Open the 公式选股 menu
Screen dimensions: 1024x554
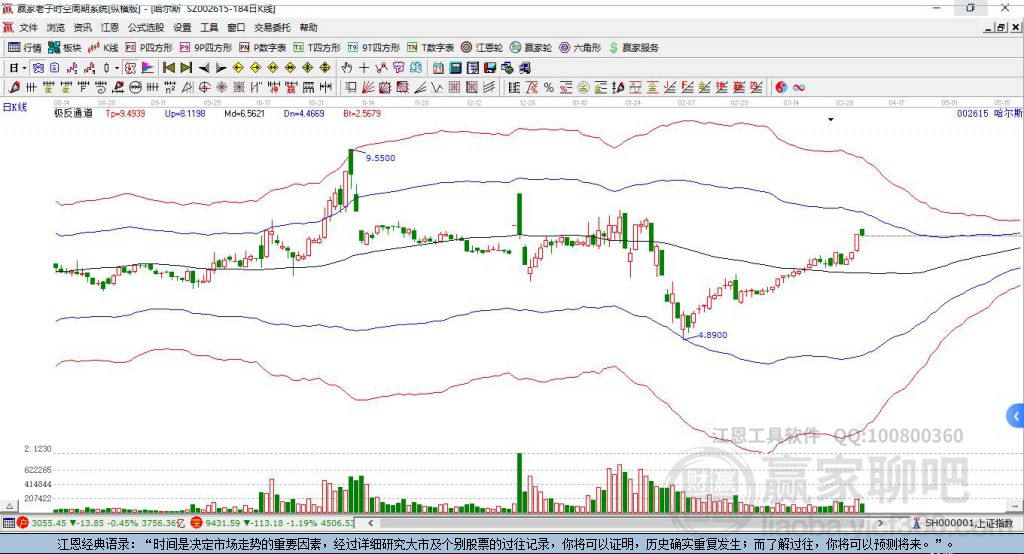tap(146, 27)
